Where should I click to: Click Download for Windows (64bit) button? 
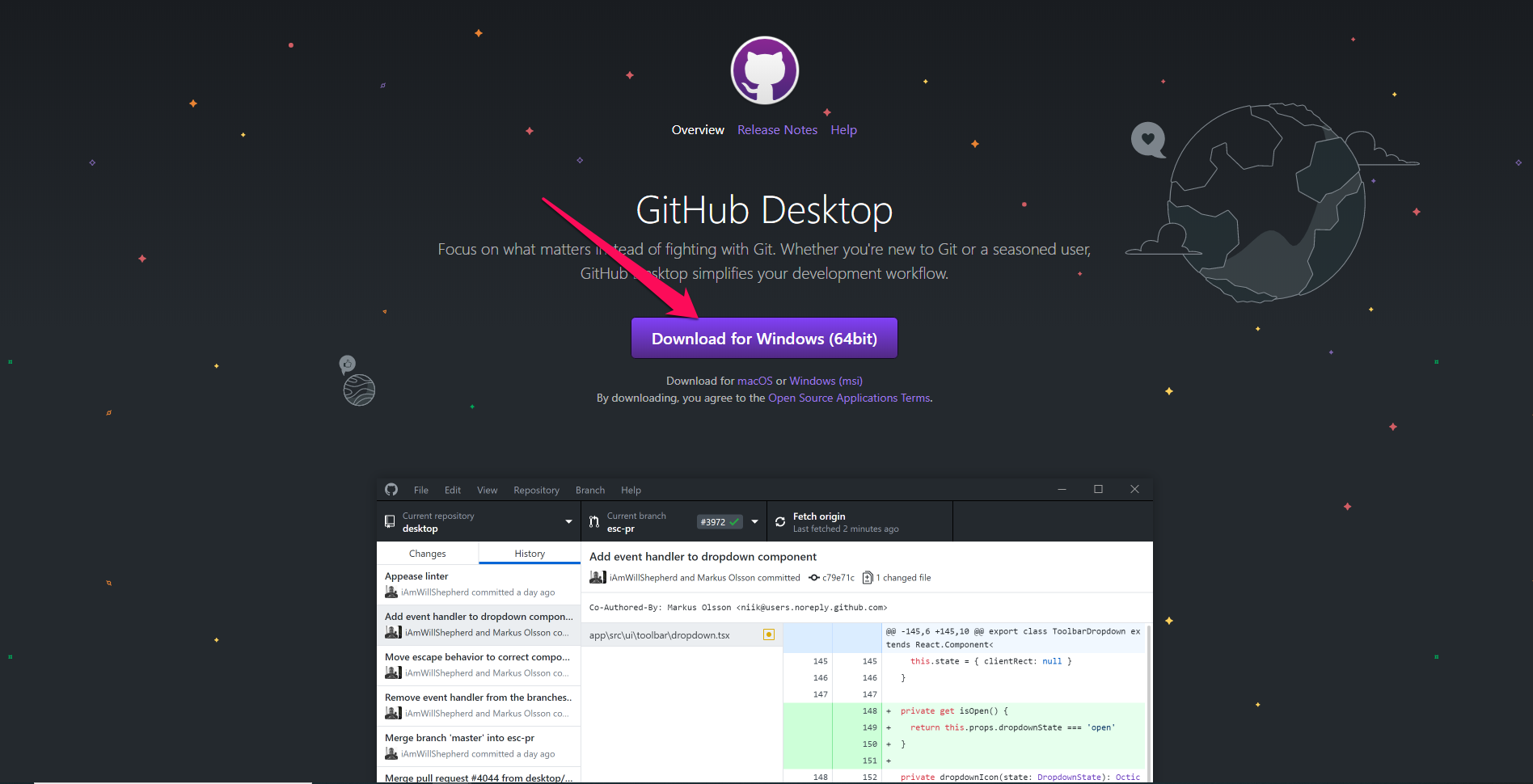[764, 338]
